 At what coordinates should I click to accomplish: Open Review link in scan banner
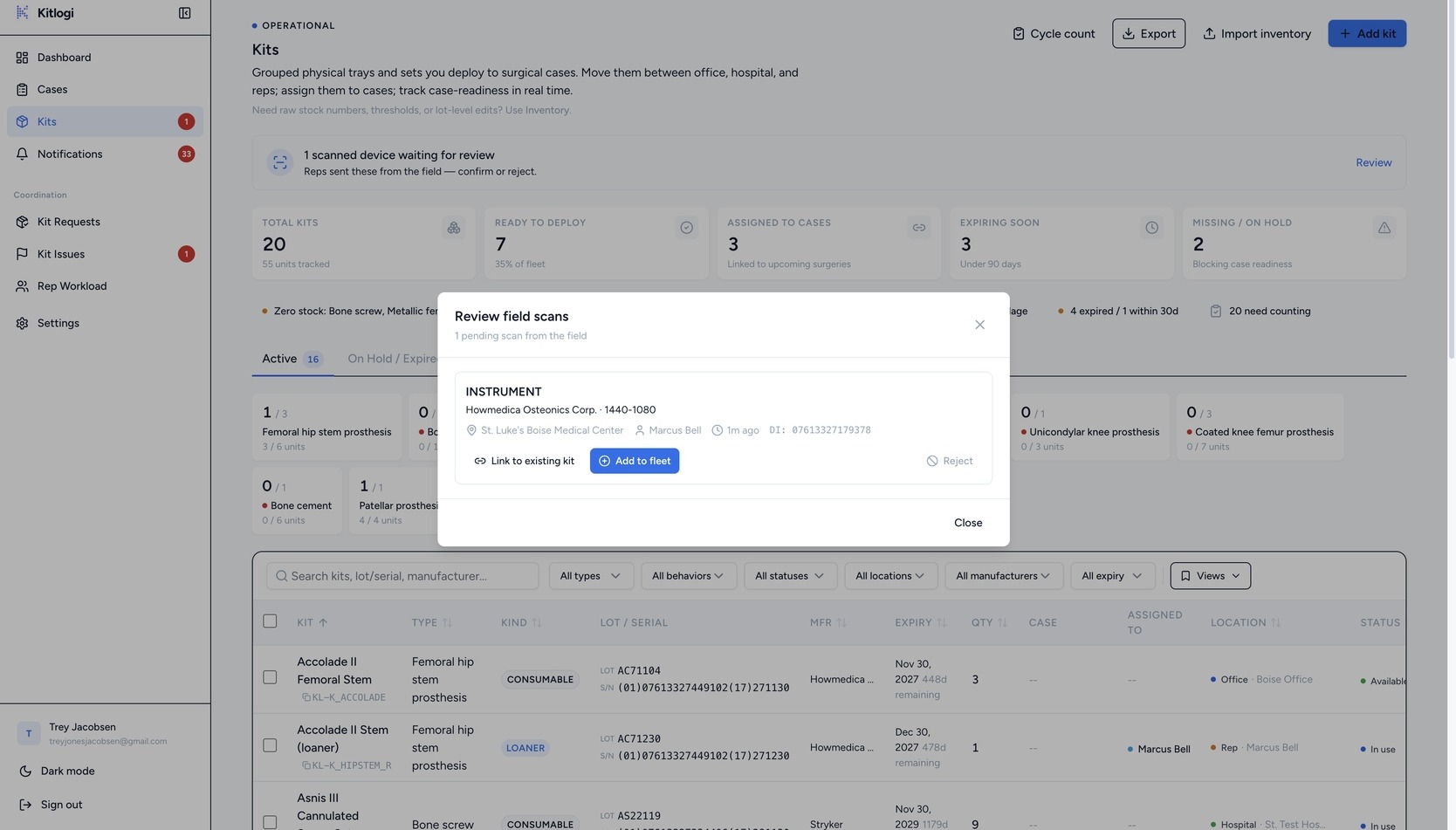click(x=1373, y=163)
